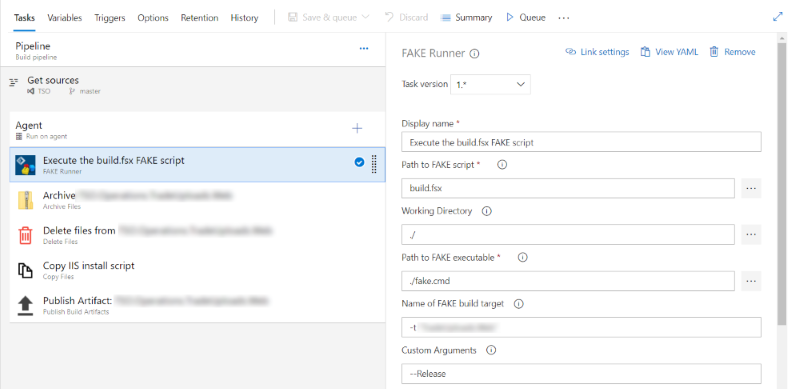Click the Custom Arguments info icon
This screenshot has height=389, width=800.
tap(491, 351)
